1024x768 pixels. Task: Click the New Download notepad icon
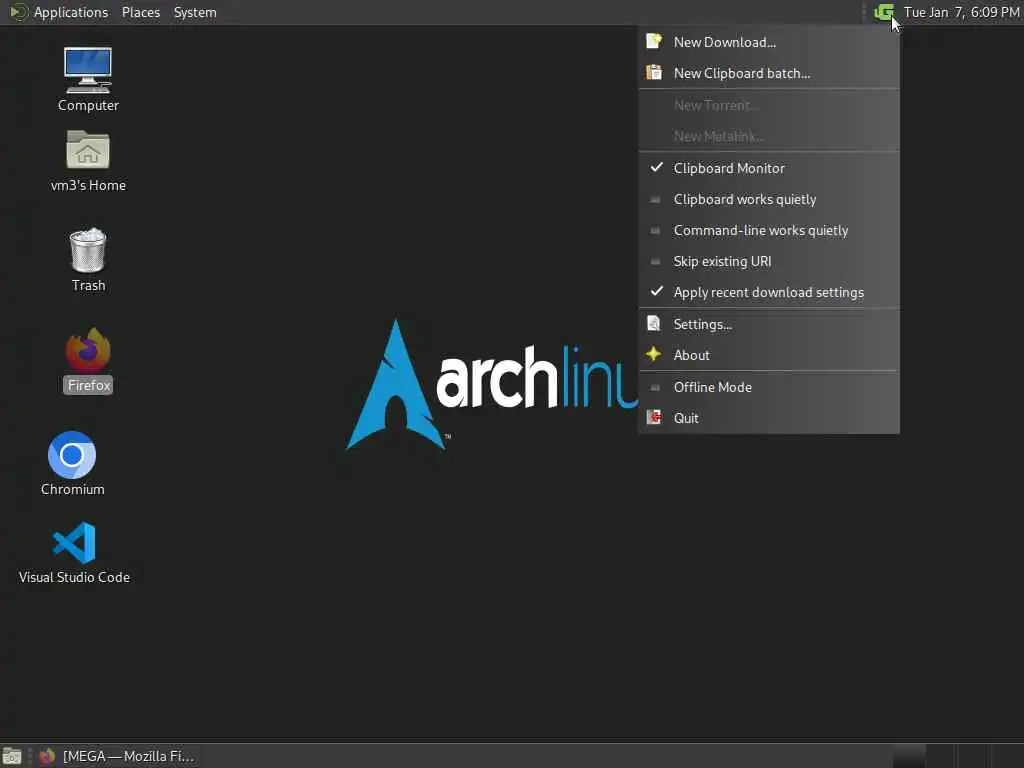click(654, 42)
